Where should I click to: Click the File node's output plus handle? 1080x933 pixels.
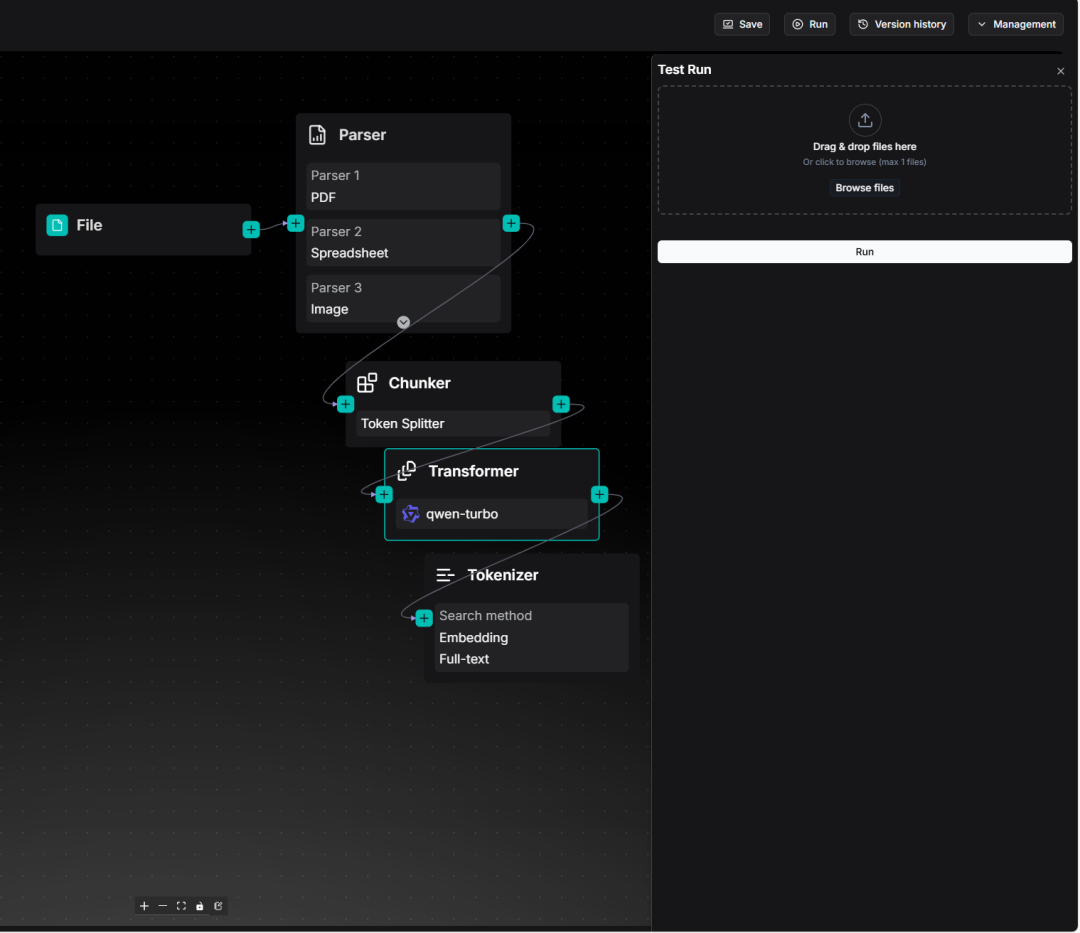point(251,229)
